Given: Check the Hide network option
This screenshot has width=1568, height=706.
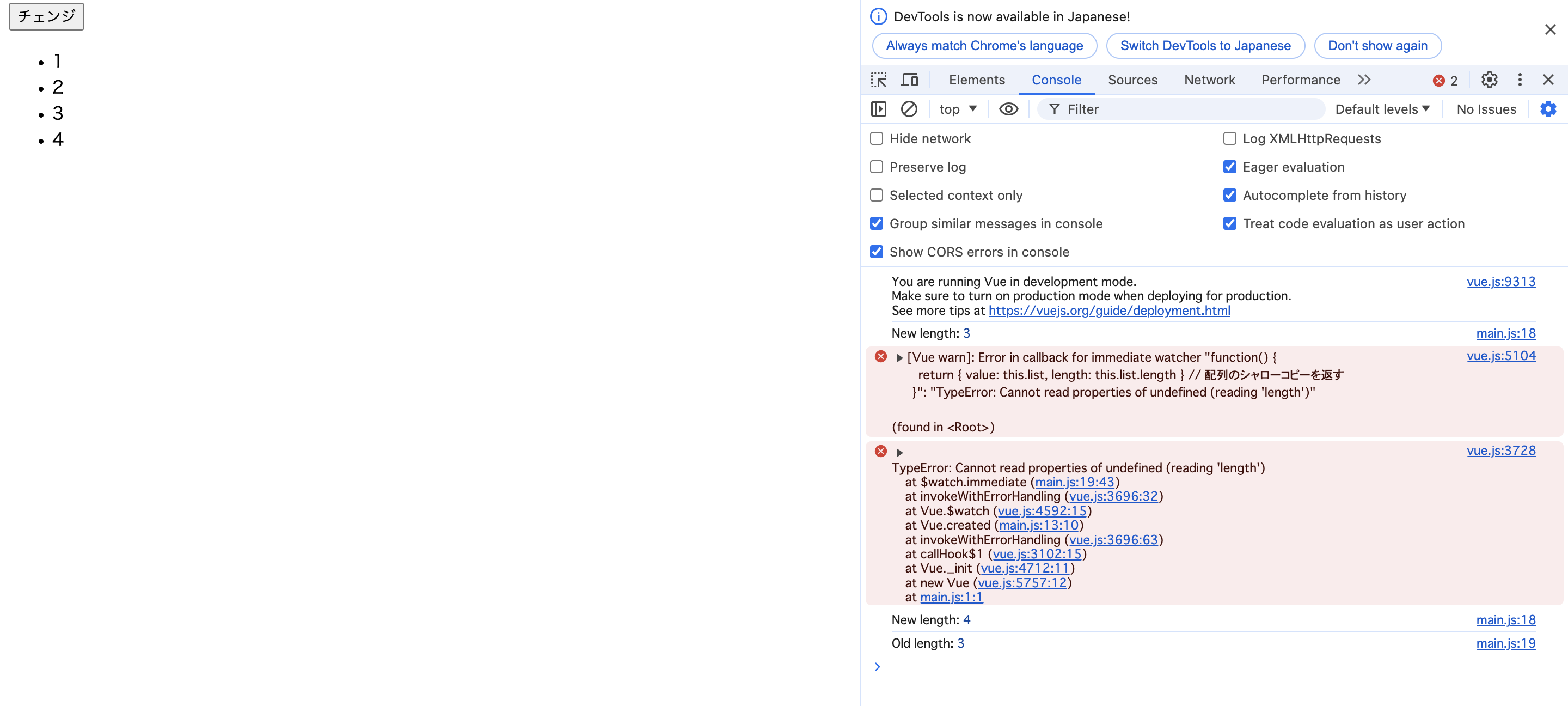Looking at the screenshot, I should pyautogui.click(x=877, y=139).
